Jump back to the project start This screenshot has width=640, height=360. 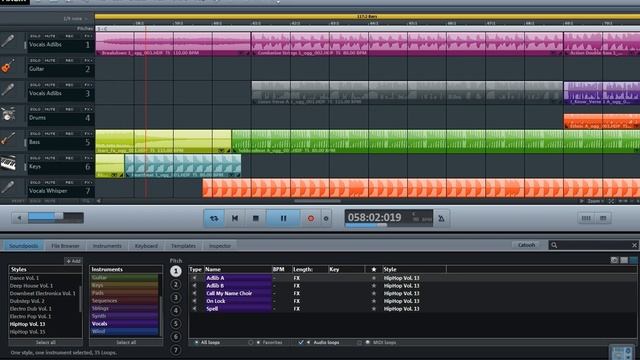(x=235, y=218)
